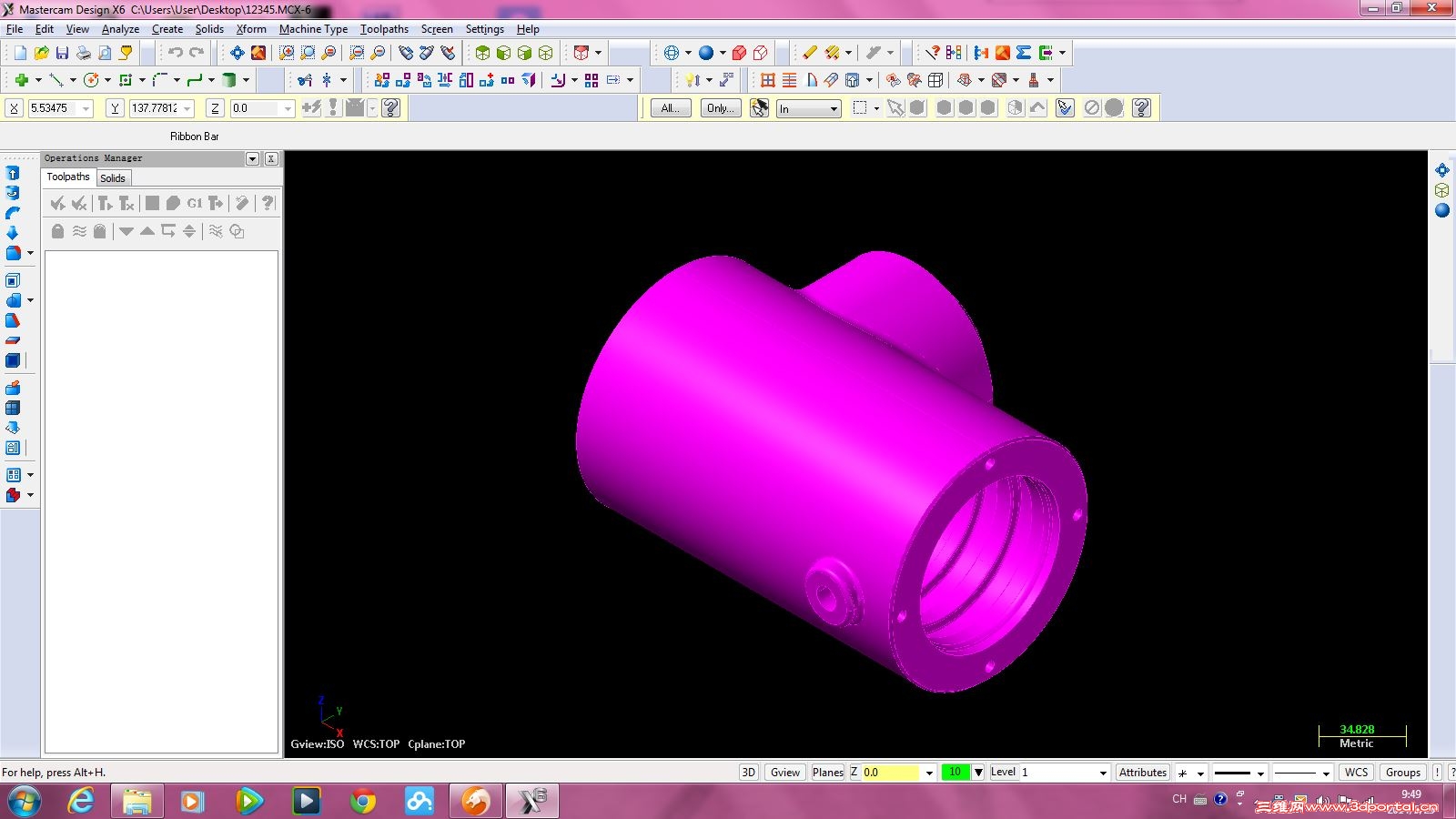Launch Chrome from the taskbar

coord(363,801)
